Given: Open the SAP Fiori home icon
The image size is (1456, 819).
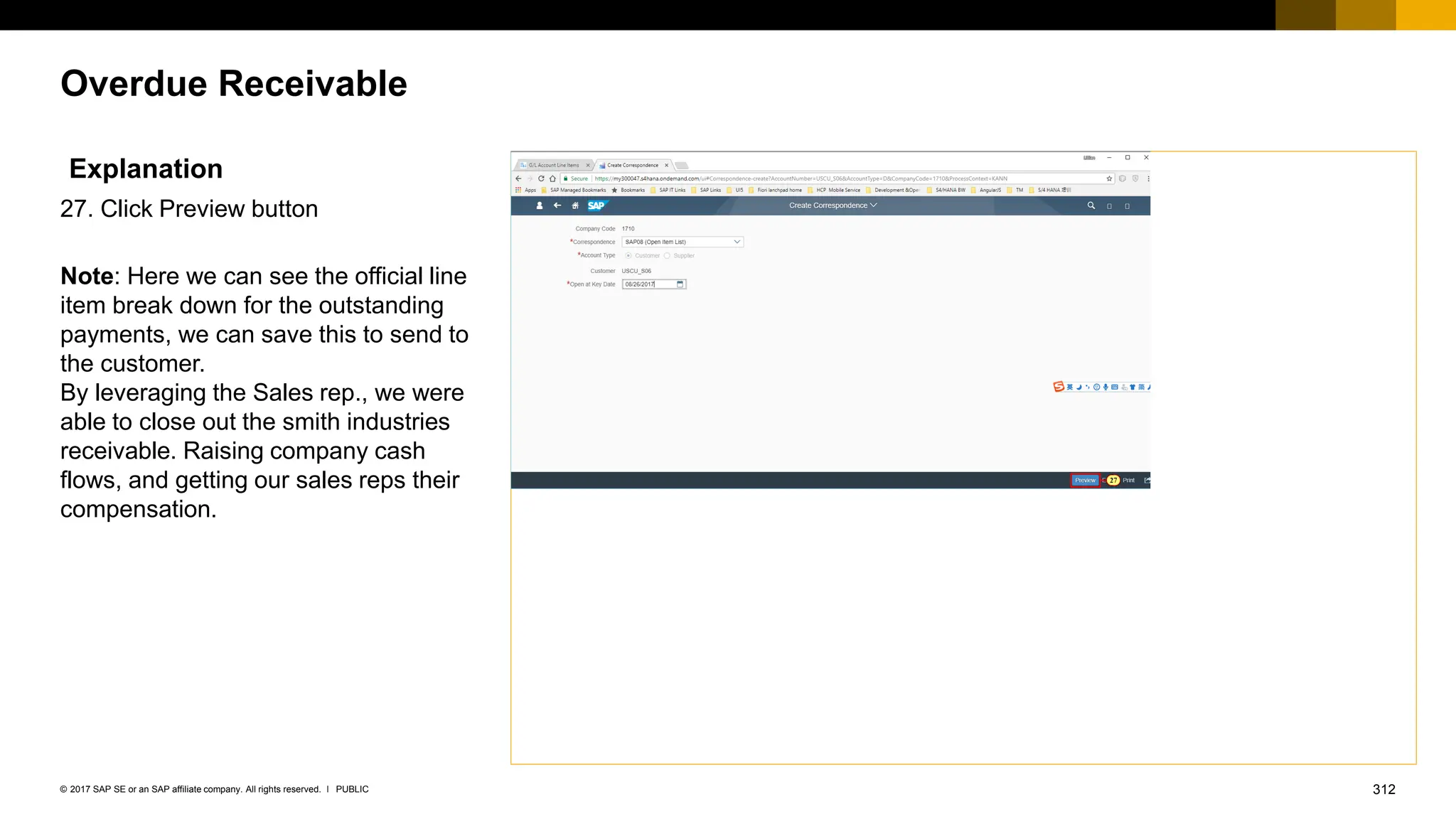Looking at the screenshot, I should coord(575,205).
